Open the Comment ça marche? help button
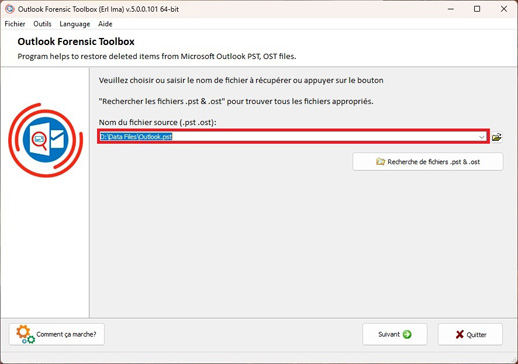518x364 pixels. coord(57,334)
